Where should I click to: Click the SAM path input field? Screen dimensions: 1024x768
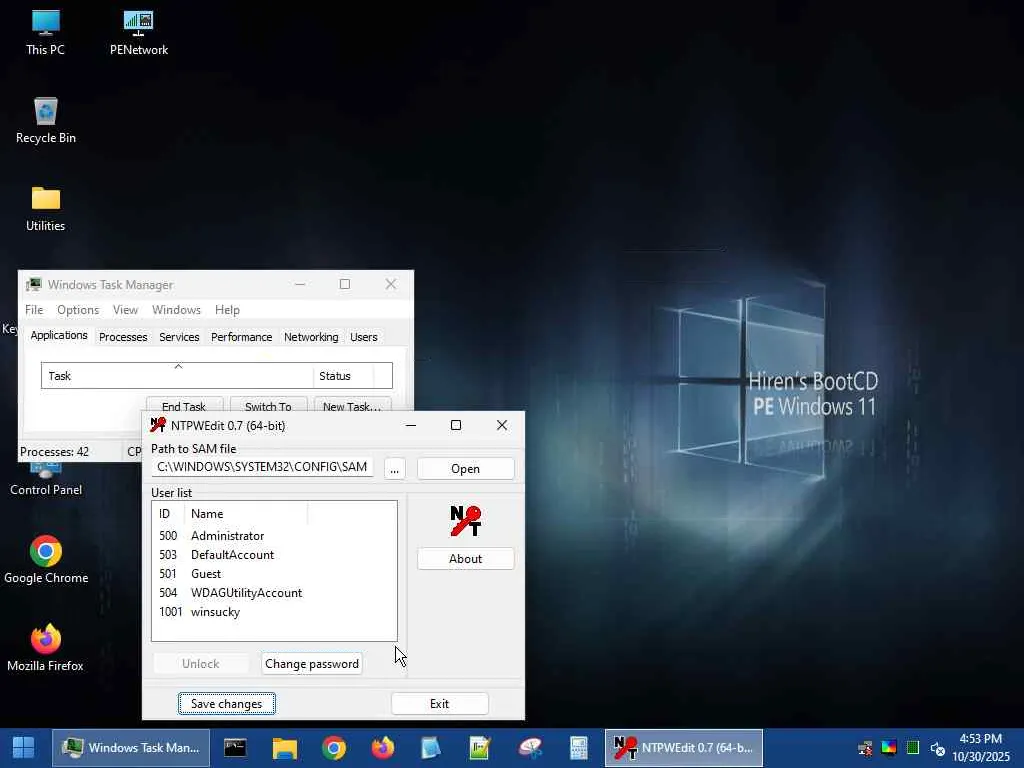tap(263, 468)
